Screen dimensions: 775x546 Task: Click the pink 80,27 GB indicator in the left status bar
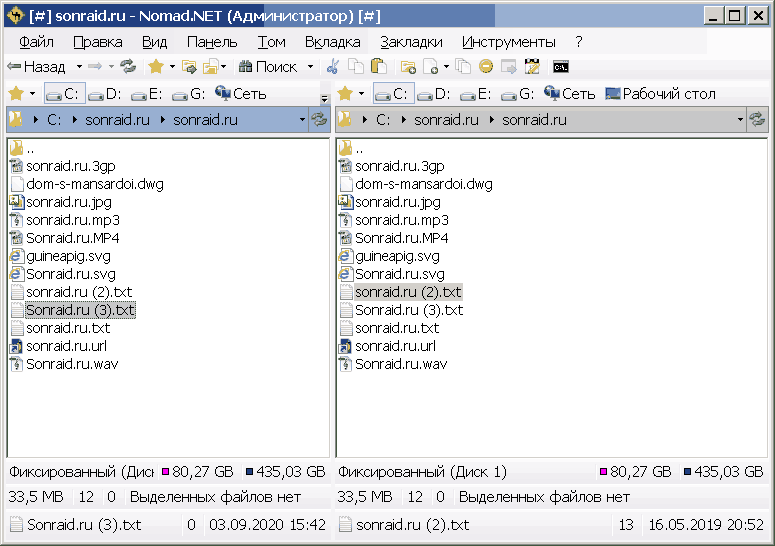pyautogui.click(x=198, y=472)
